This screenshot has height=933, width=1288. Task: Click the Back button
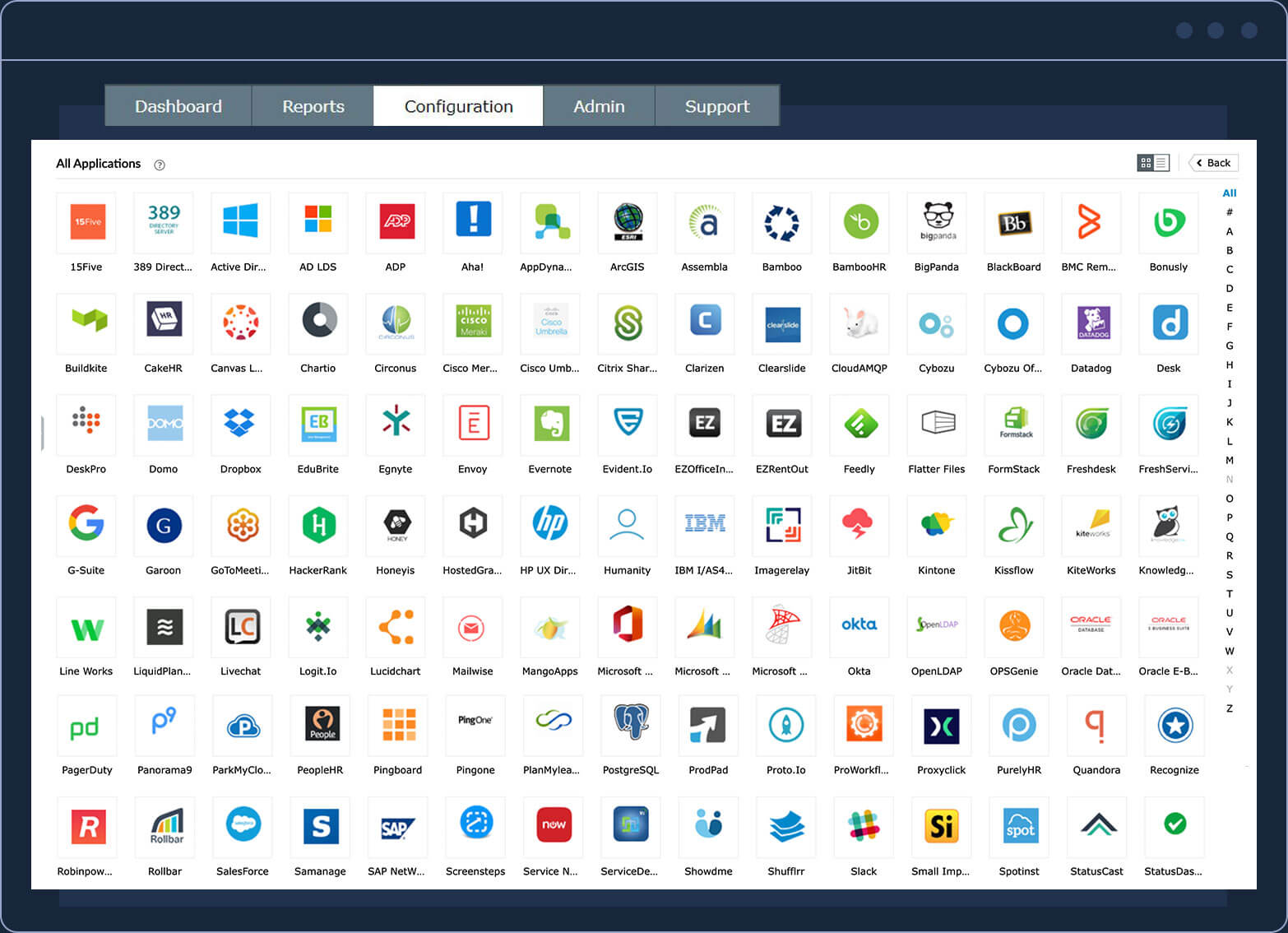(1212, 162)
